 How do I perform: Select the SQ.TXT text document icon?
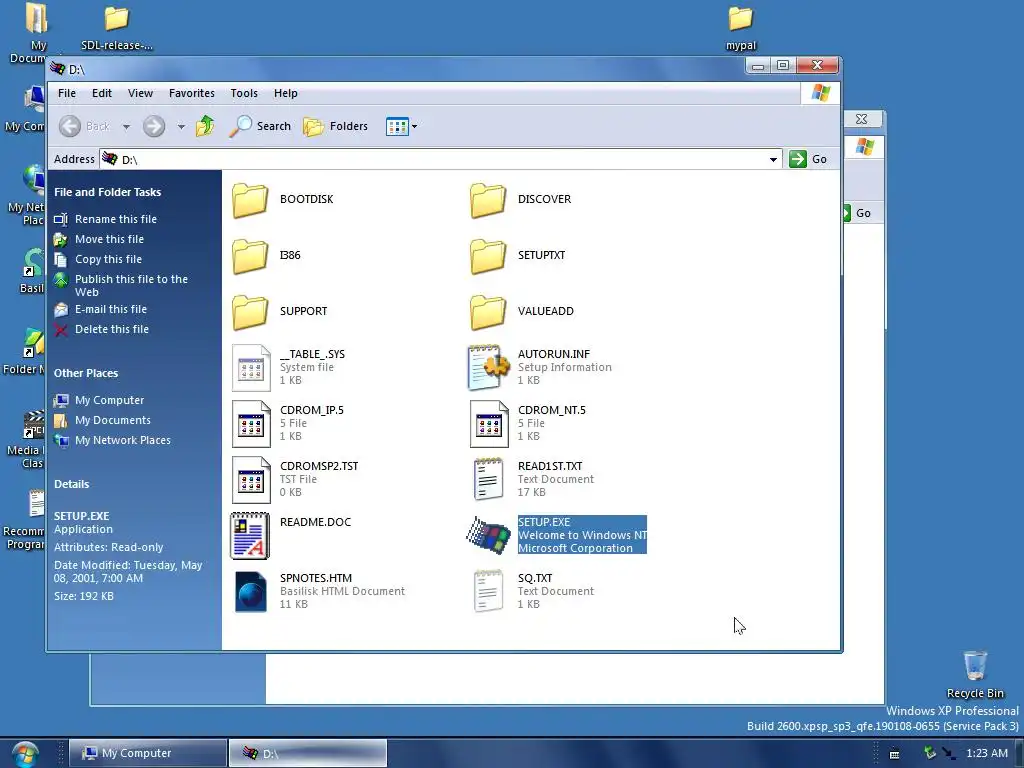[488, 592]
